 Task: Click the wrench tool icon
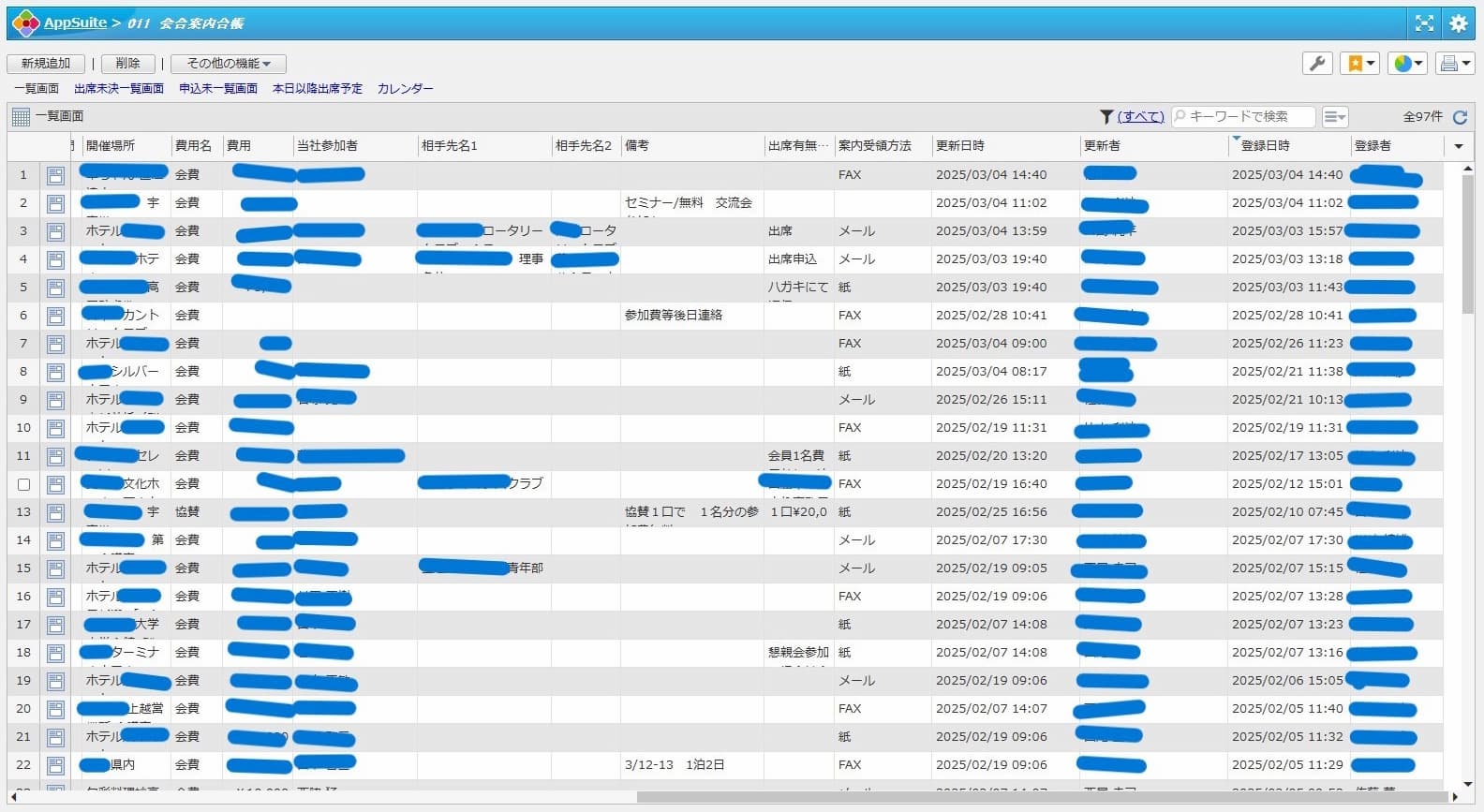pyautogui.click(x=1317, y=64)
